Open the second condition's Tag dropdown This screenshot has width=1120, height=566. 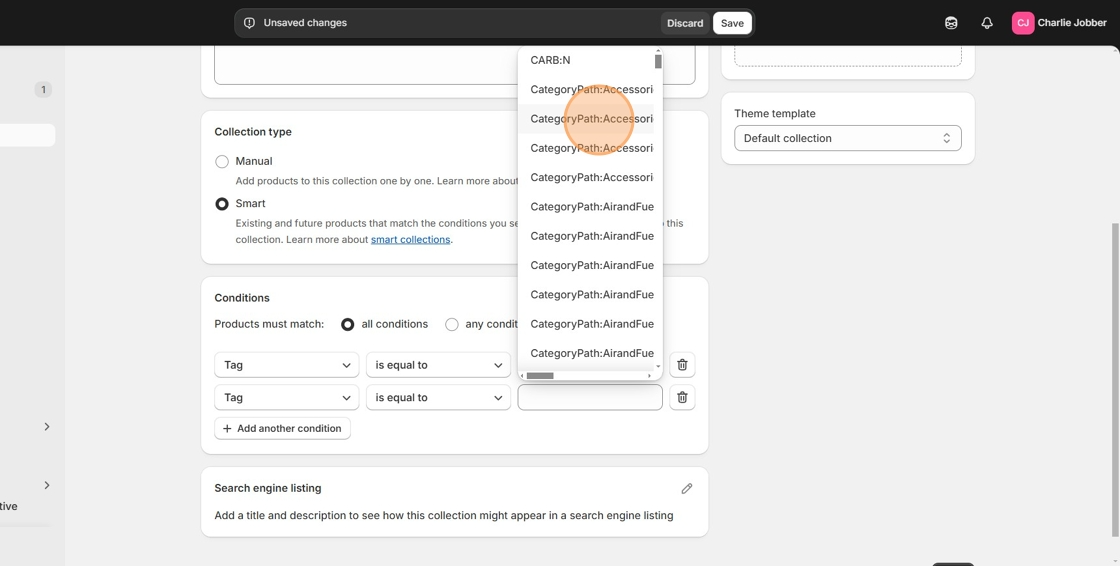click(x=286, y=397)
